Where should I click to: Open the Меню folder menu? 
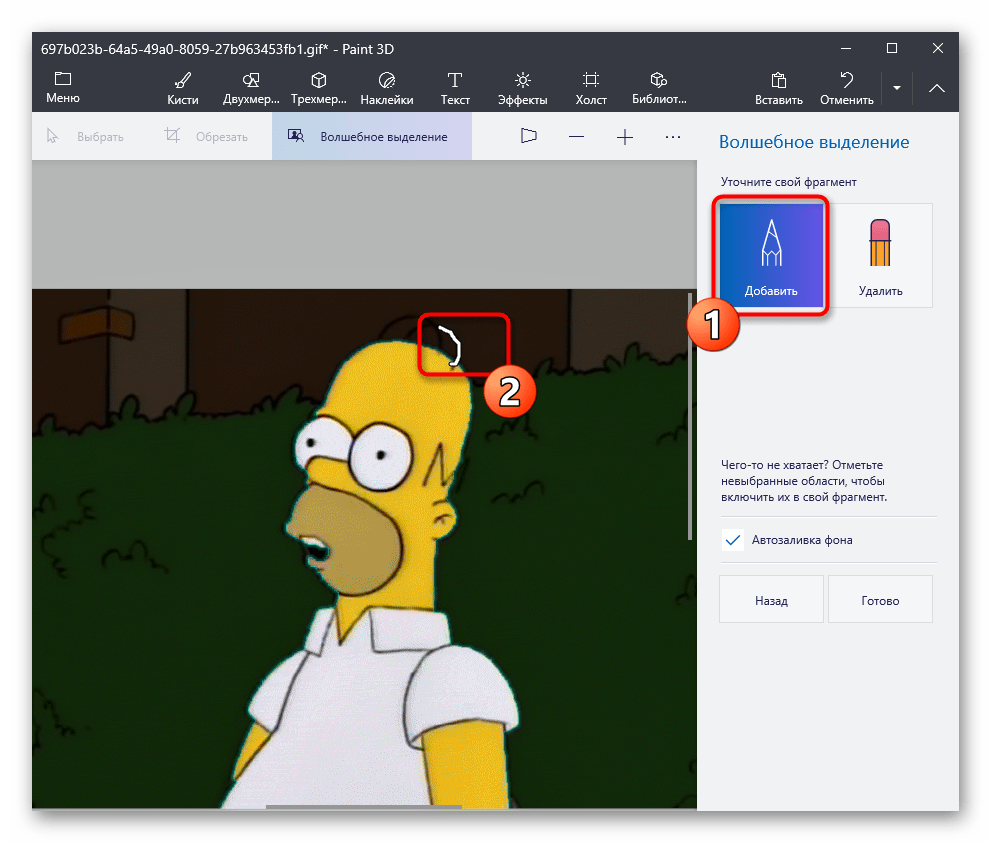(x=63, y=87)
